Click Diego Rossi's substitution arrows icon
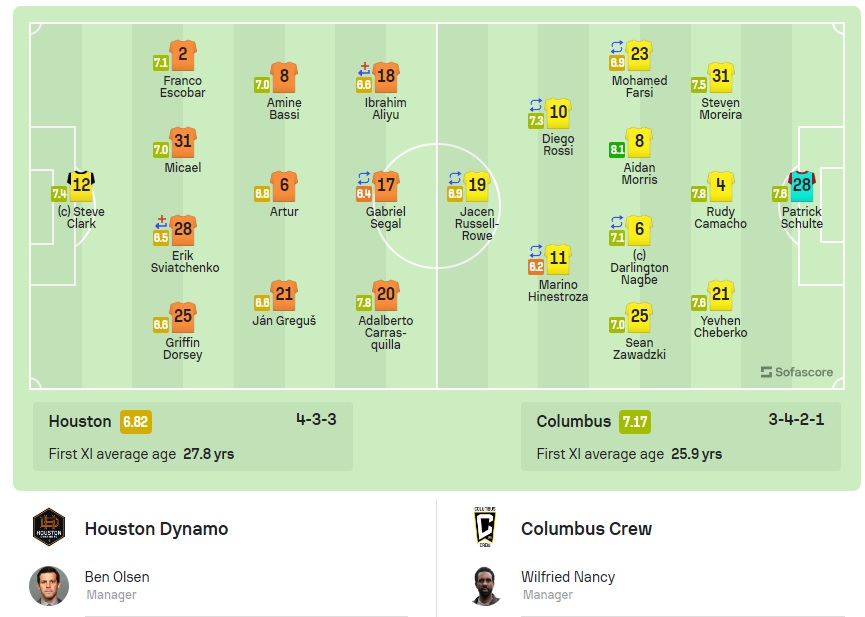This screenshot has width=865, height=617. click(x=536, y=104)
